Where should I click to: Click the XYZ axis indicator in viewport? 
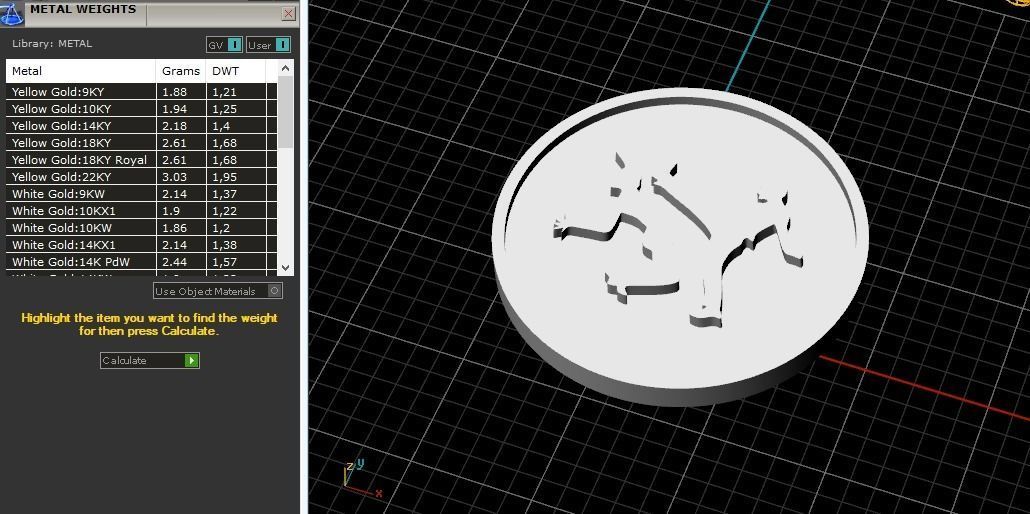(x=363, y=479)
